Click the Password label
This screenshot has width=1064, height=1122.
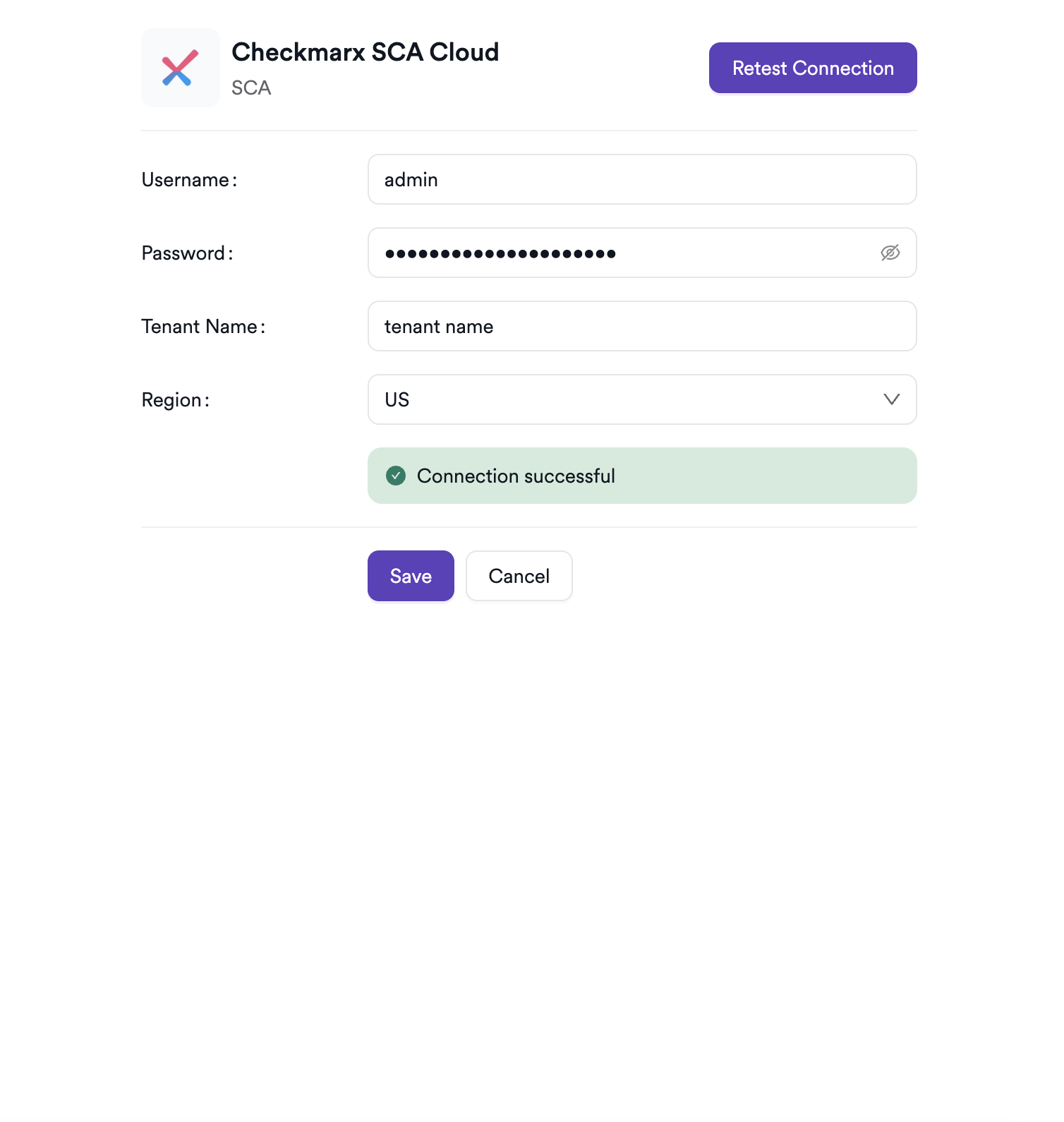(x=187, y=253)
